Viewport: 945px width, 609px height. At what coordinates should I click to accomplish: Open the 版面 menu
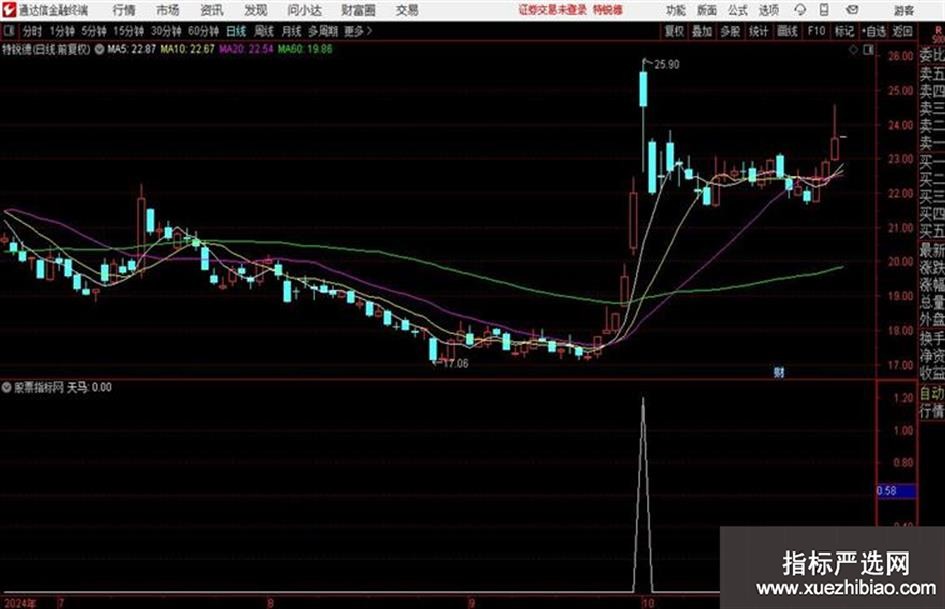click(707, 10)
